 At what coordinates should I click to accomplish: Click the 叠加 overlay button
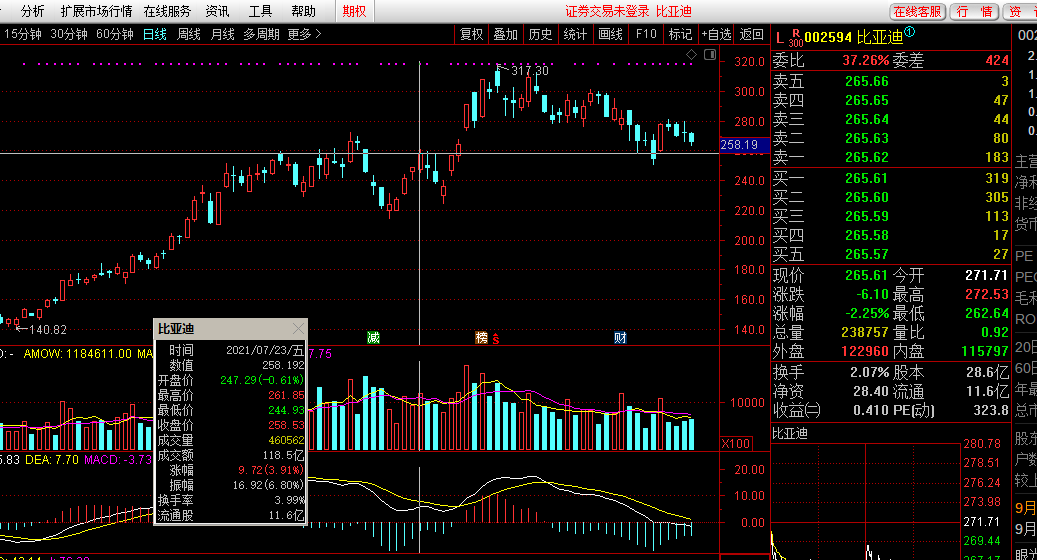[505, 34]
